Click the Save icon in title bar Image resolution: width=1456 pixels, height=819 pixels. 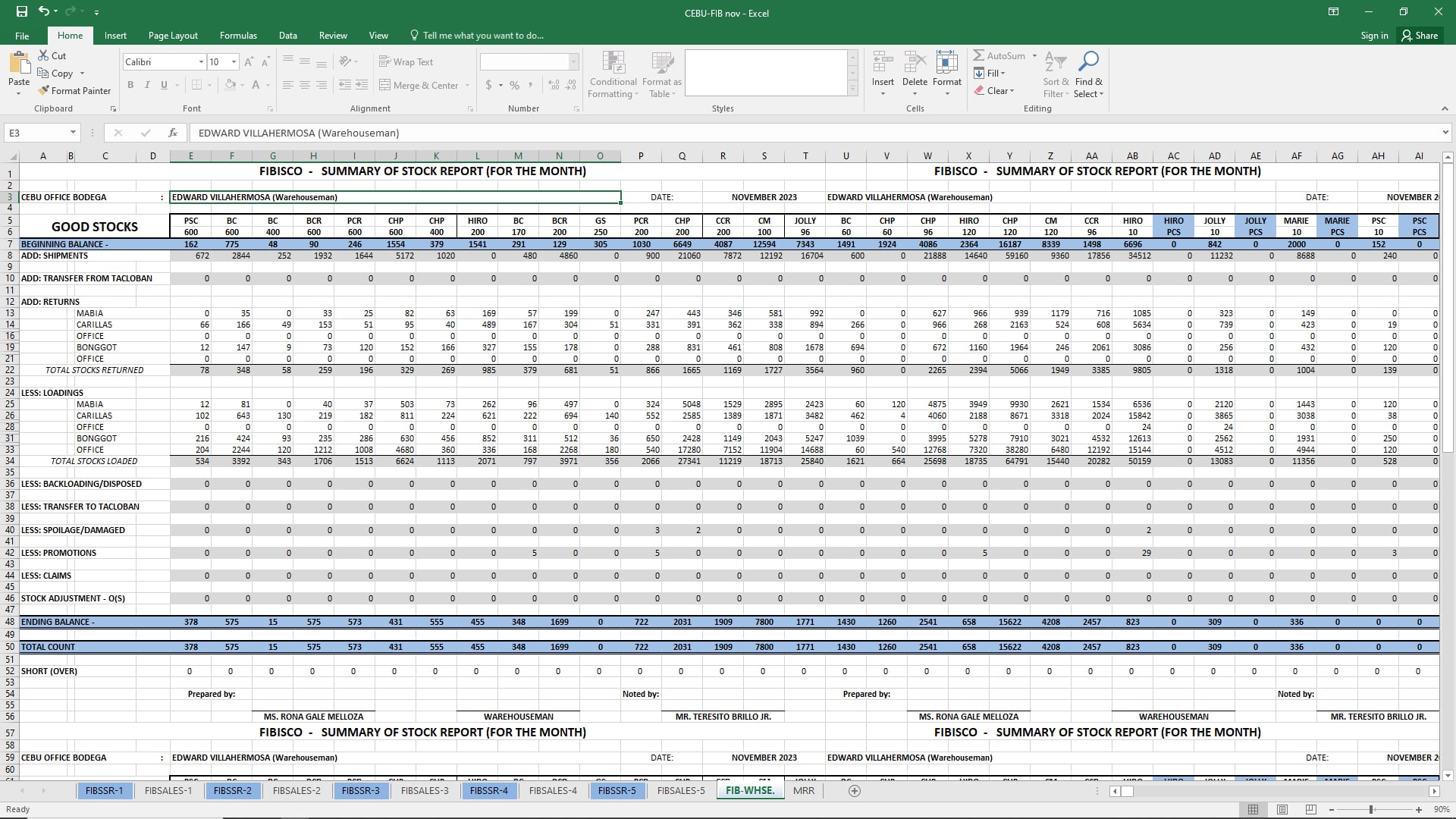coord(21,11)
